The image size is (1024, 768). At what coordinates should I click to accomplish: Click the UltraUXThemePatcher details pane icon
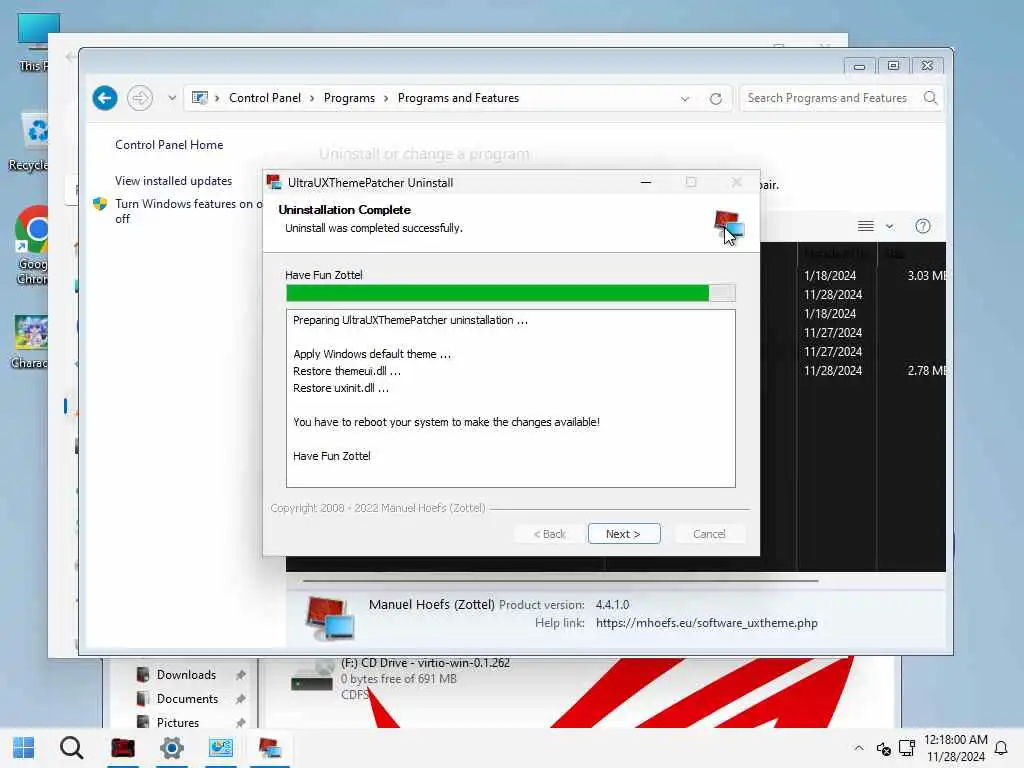click(330, 618)
